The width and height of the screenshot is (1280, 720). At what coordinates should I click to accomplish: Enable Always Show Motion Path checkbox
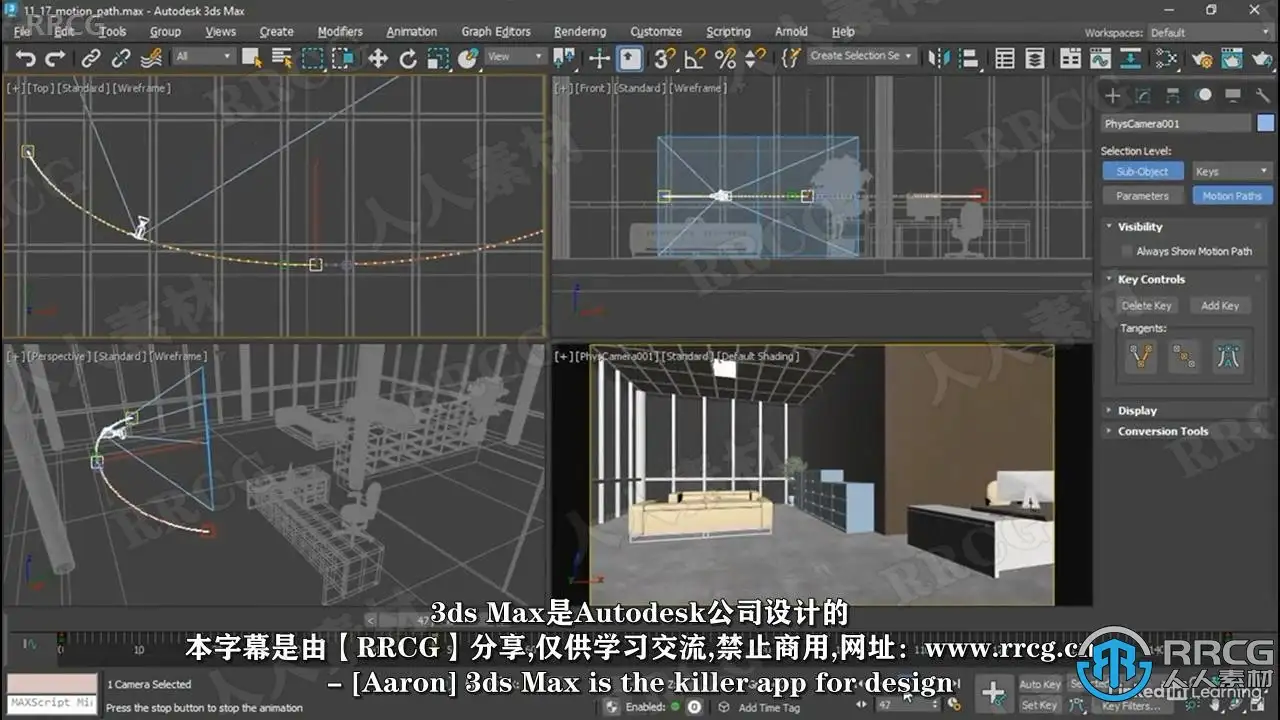click(1127, 252)
